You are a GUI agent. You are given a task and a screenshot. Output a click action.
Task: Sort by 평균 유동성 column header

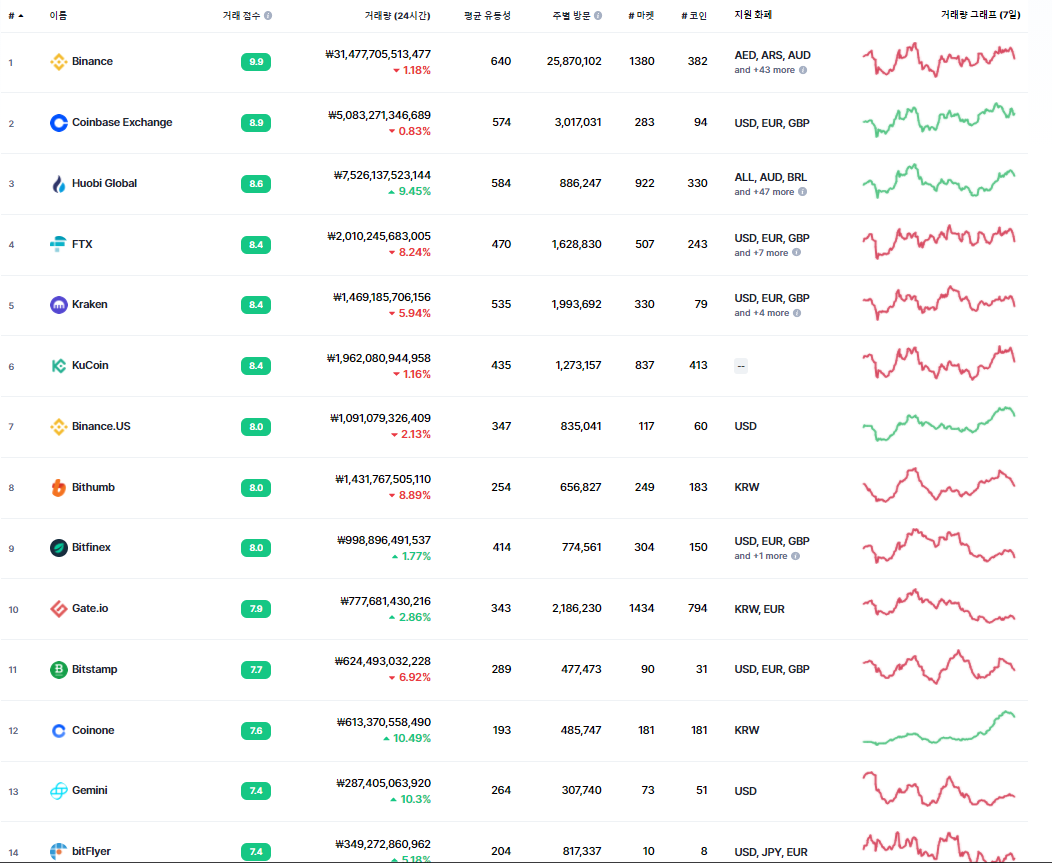[x=487, y=15]
